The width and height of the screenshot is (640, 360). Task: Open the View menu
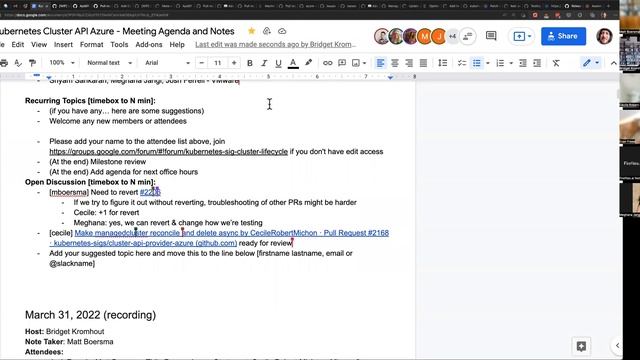[39, 44]
